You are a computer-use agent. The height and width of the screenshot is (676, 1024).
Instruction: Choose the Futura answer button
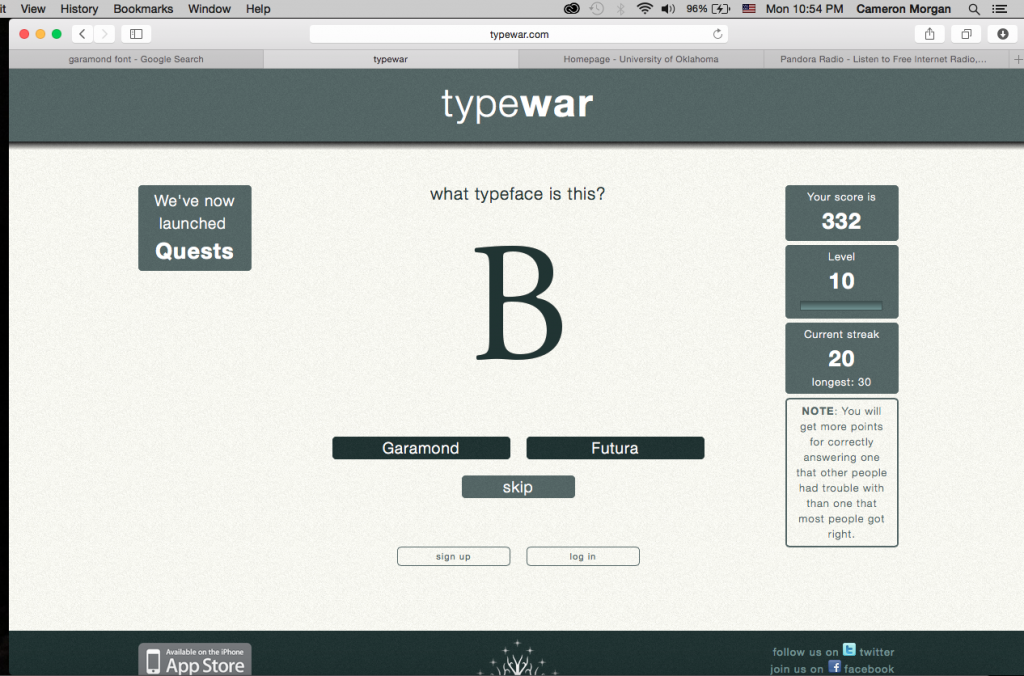tap(615, 448)
